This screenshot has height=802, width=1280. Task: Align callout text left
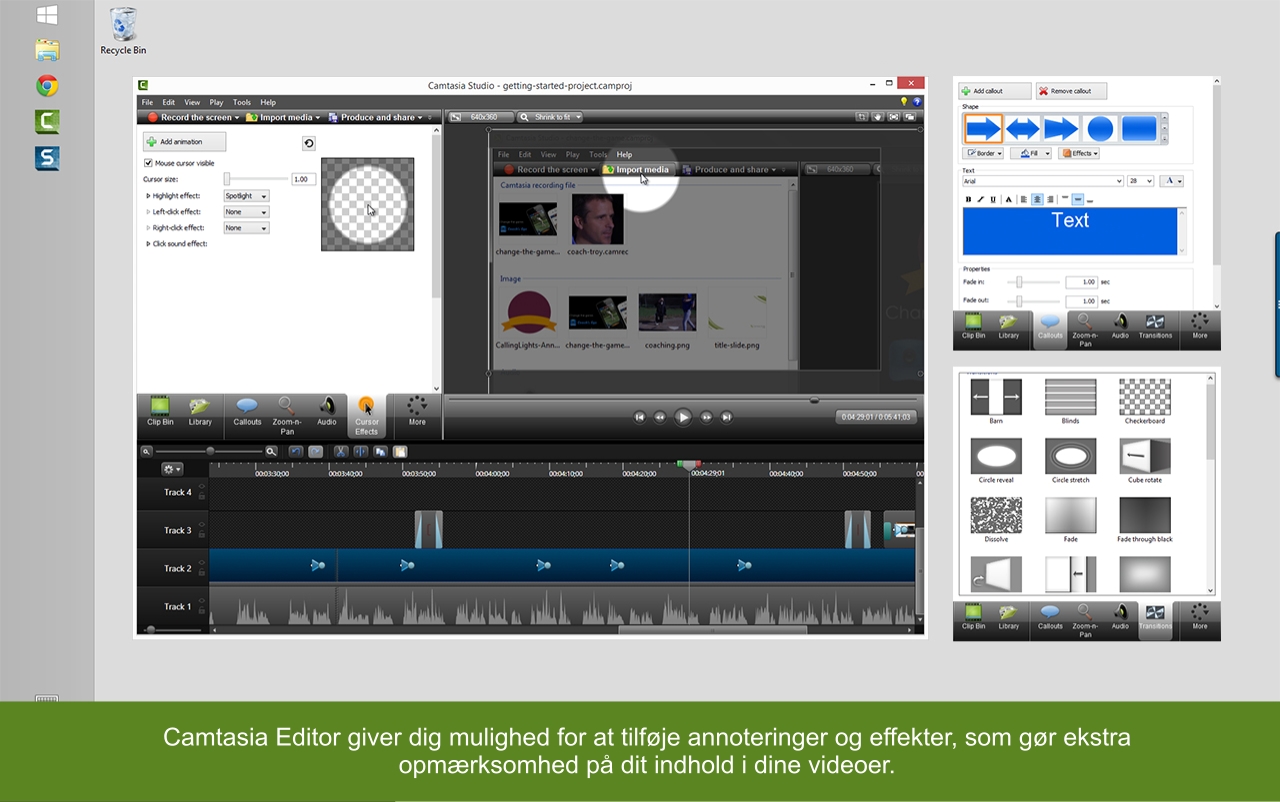coord(1025,199)
